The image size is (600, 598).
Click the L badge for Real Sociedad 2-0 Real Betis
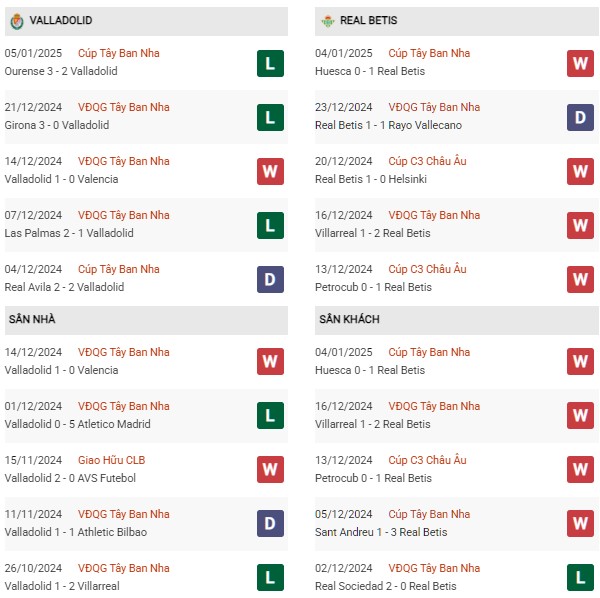coord(580,577)
